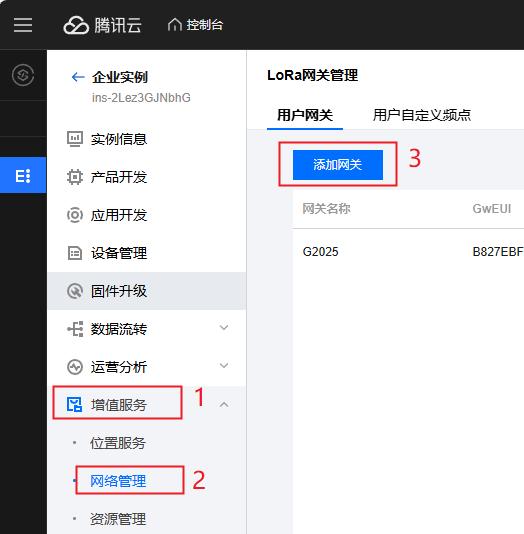Click the 设备管理 list icon
Image resolution: width=524 pixels, height=534 pixels.
coord(75,253)
